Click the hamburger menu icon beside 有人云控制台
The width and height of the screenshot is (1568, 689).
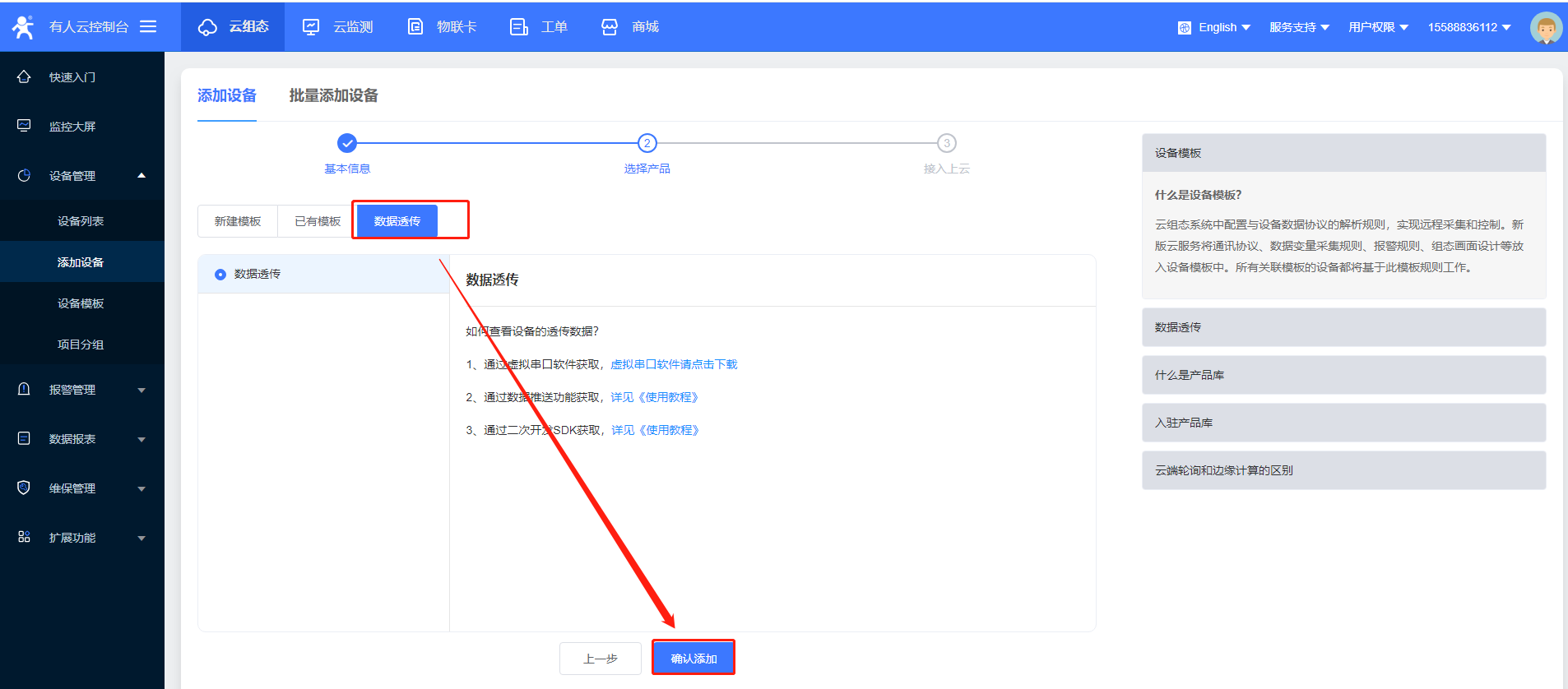(x=148, y=26)
